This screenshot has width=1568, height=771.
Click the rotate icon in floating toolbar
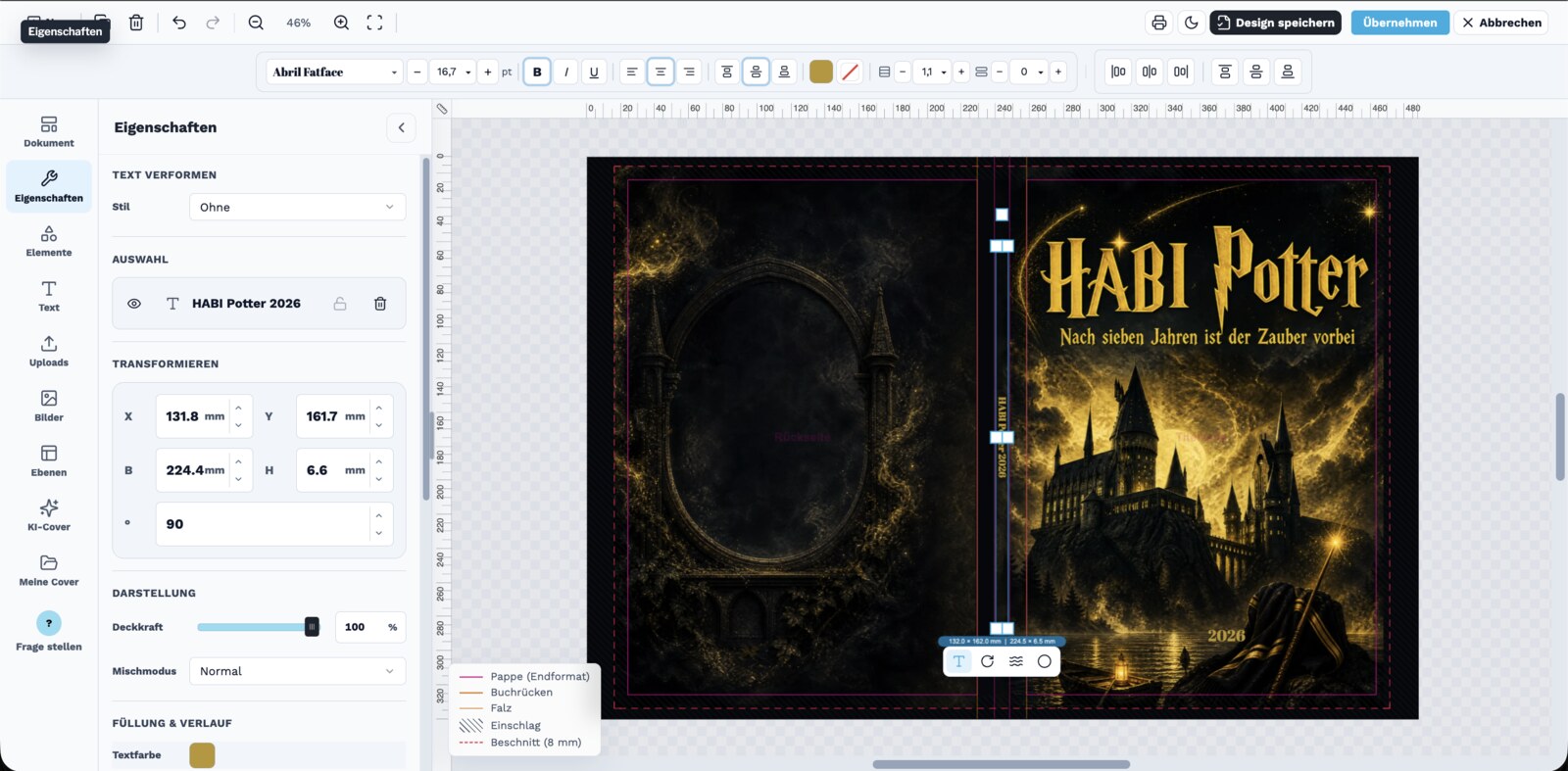coord(988,661)
